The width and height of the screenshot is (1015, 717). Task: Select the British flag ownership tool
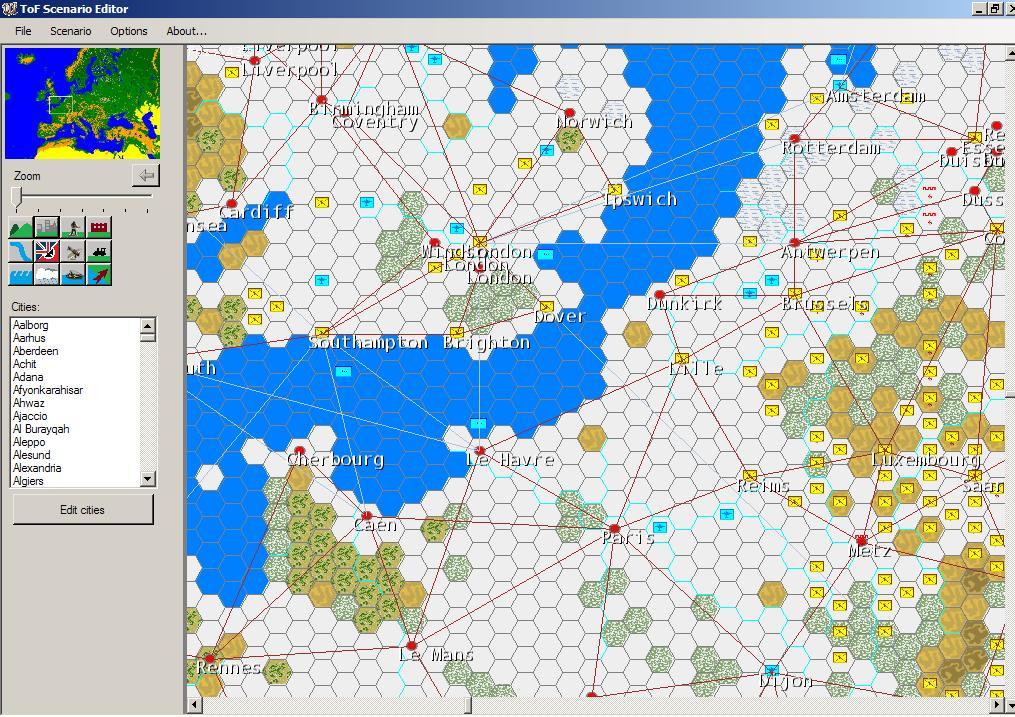(47, 251)
